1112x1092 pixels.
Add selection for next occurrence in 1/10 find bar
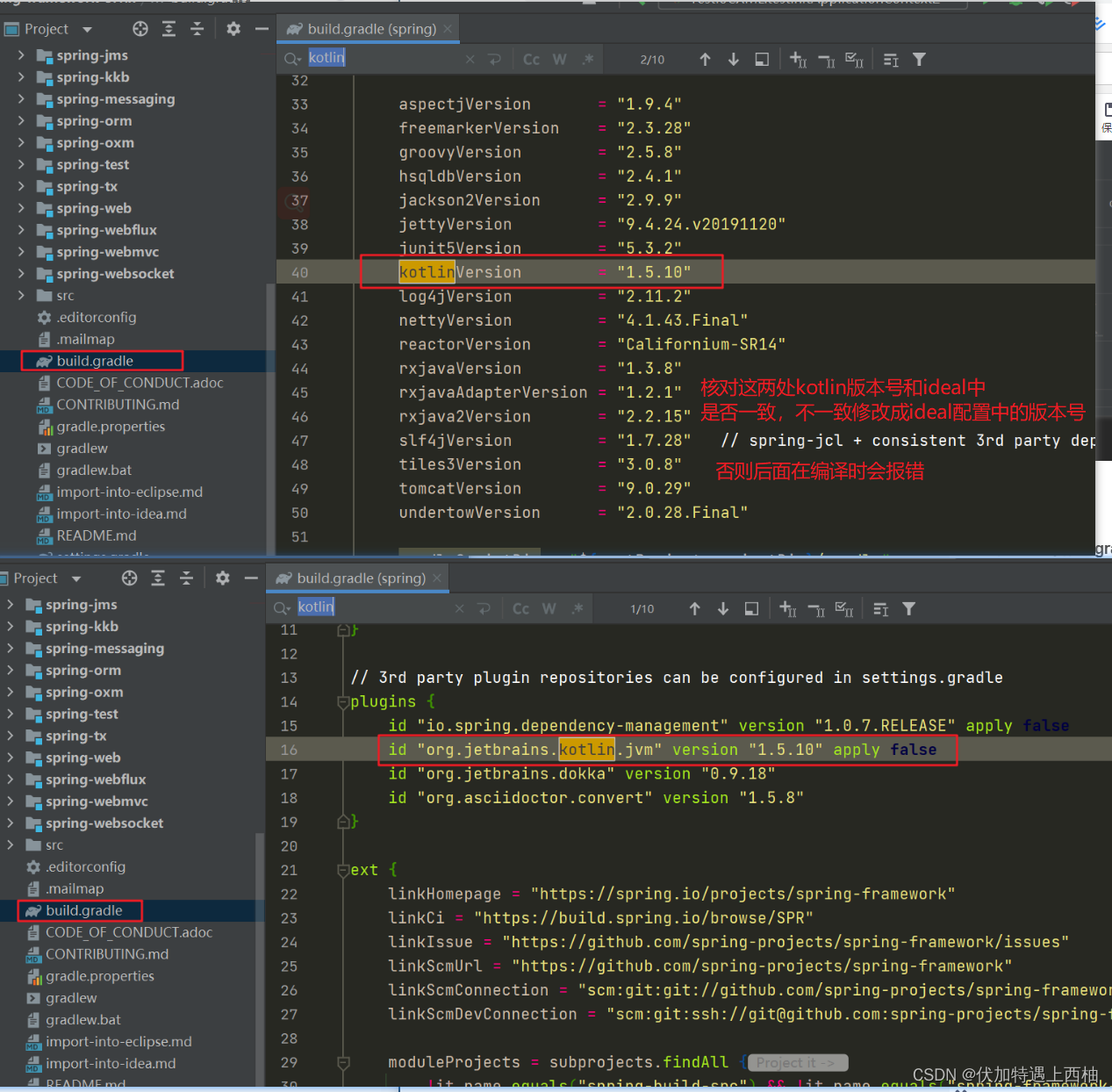point(787,608)
